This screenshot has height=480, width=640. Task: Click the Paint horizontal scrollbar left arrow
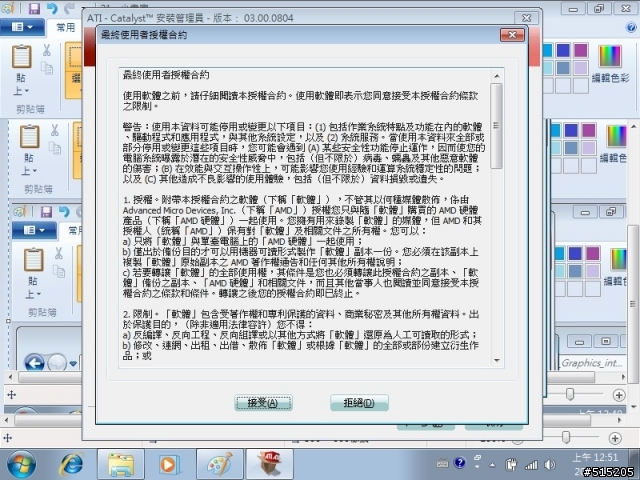(x=7, y=420)
